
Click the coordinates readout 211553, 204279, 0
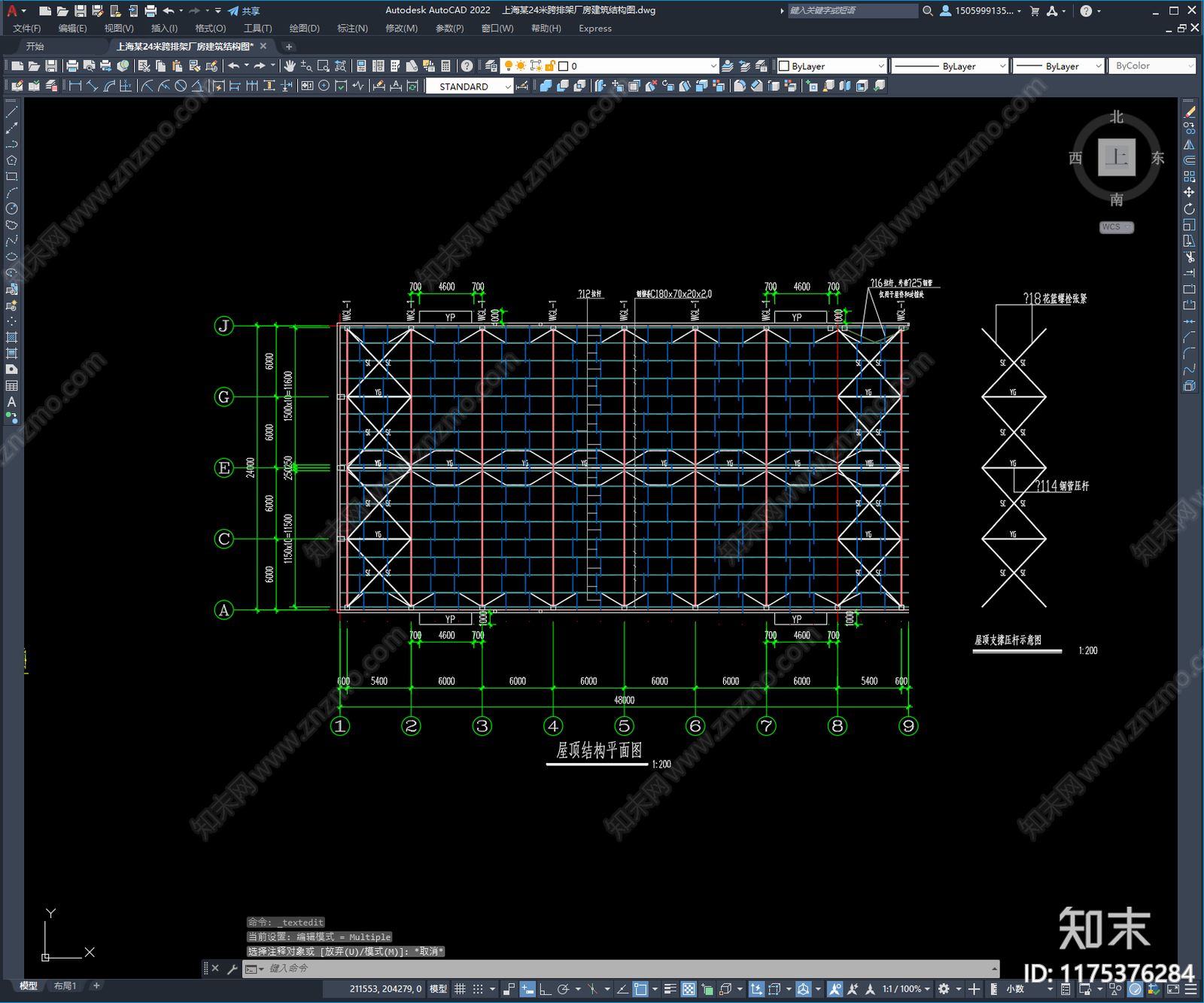tap(385, 989)
